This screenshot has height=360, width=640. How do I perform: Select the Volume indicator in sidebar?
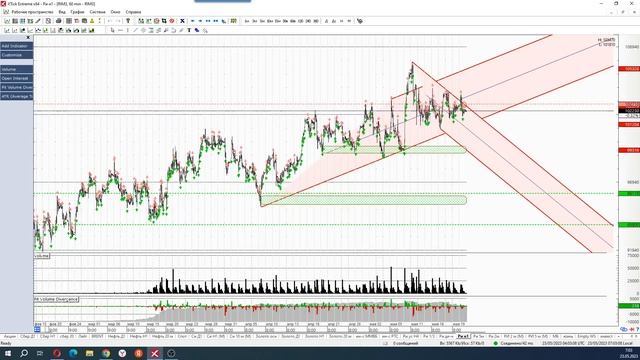(x=16, y=69)
